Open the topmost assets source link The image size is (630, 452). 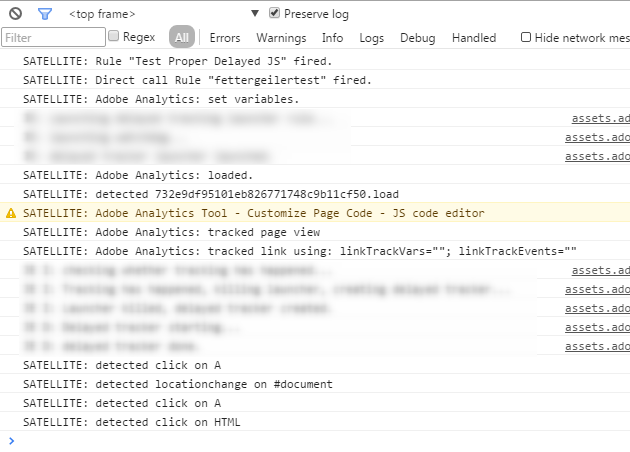(600, 118)
